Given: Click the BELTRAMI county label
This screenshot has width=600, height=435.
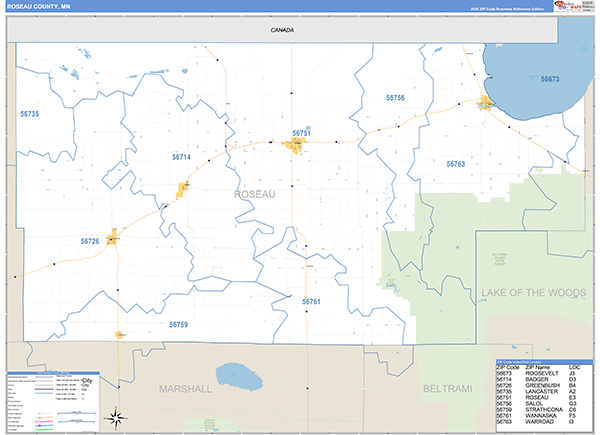Looking at the screenshot, I should (447, 389).
